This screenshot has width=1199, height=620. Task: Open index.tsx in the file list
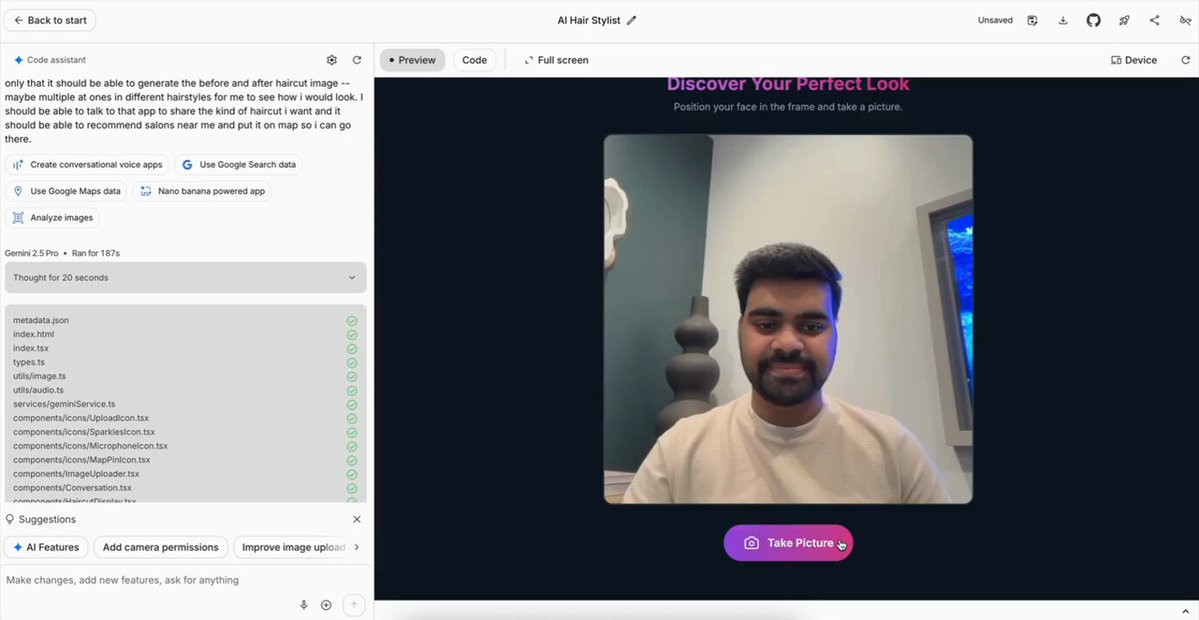pos(31,348)
